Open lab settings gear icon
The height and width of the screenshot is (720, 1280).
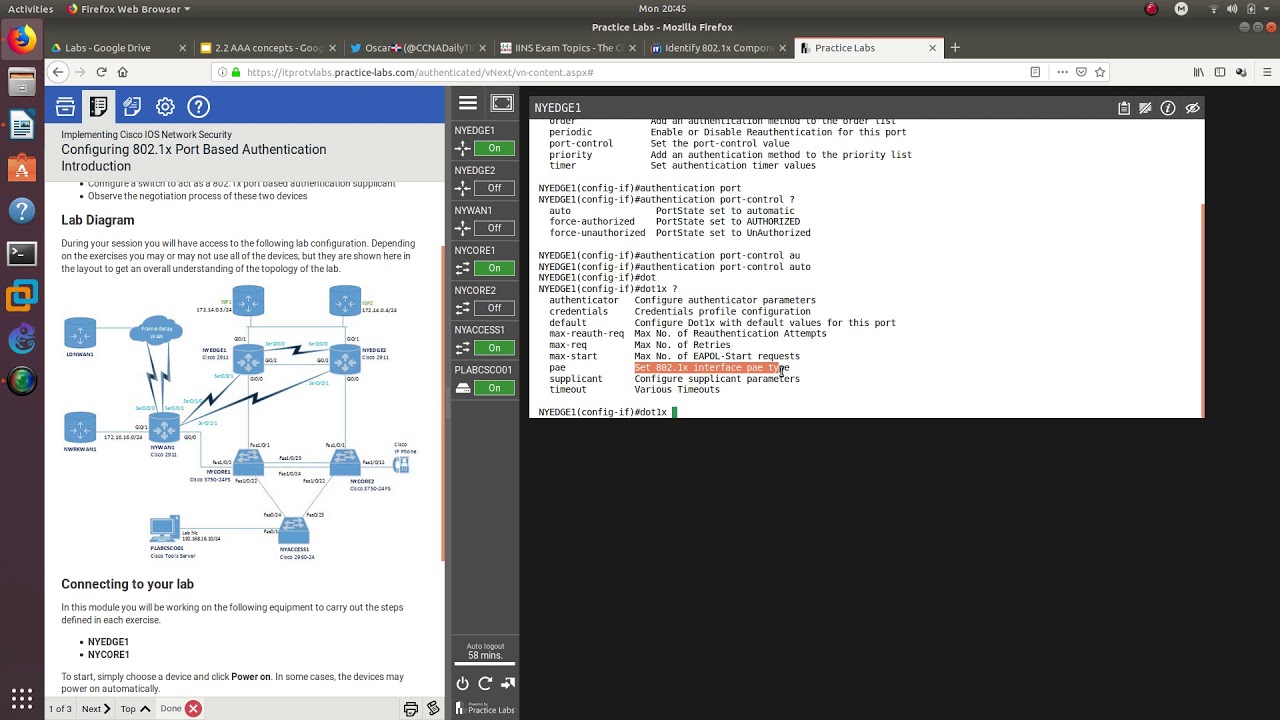click(165, 106)
